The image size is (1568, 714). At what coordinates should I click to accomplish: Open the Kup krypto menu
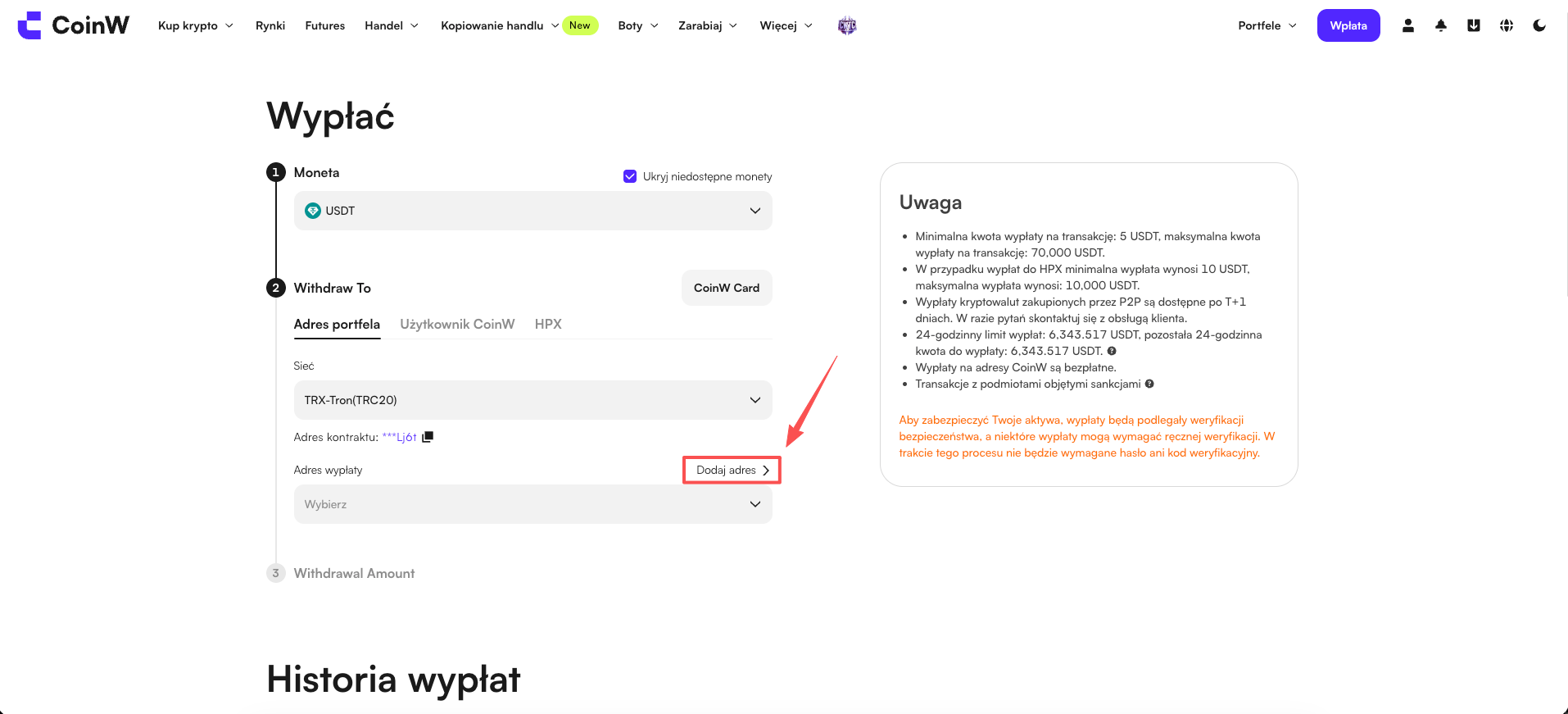tap(196, 25)
